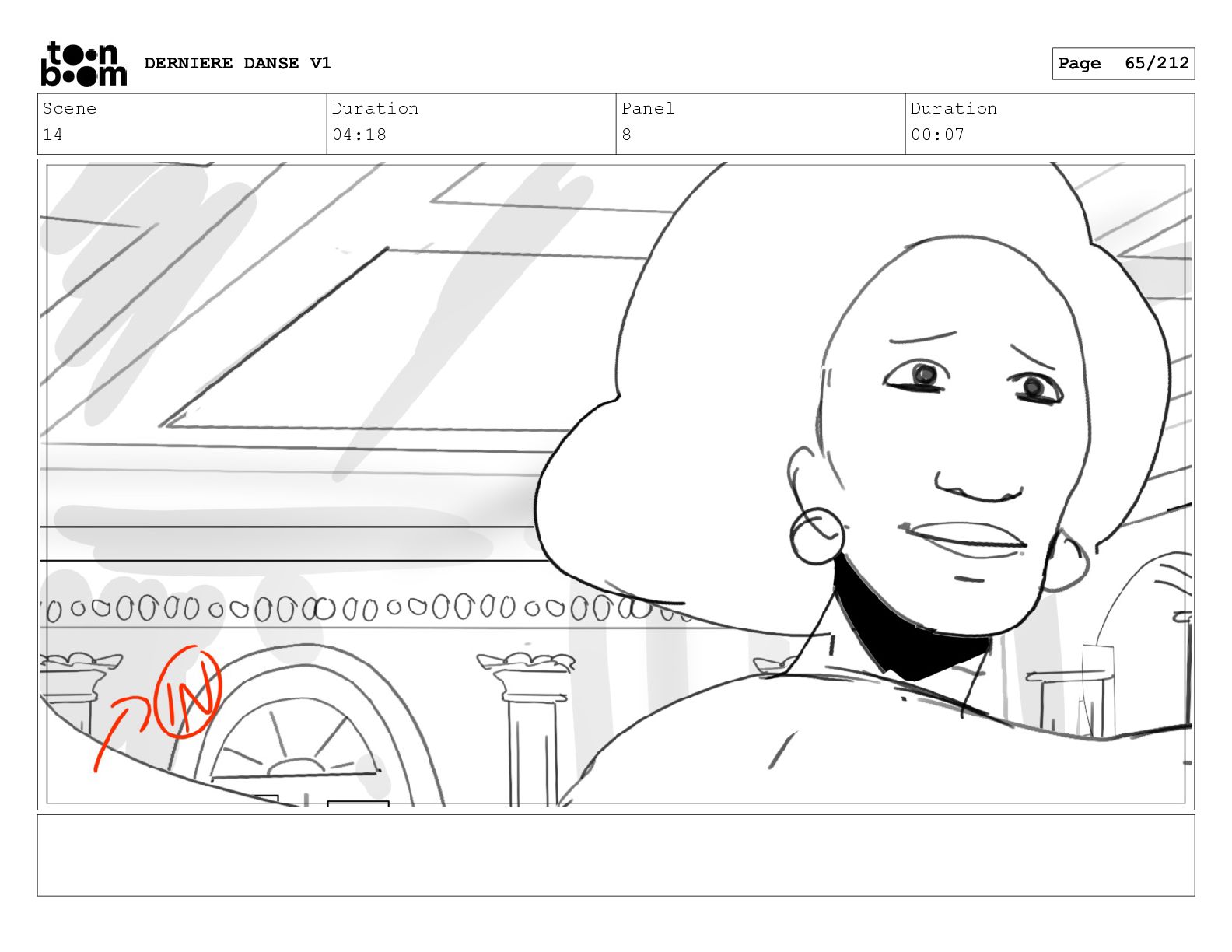Image resolution: width=1232 pixels, height=952 pixels.
Task: Select the title text 'DERNIERE DANSE V1'
Action: point(237,63)
